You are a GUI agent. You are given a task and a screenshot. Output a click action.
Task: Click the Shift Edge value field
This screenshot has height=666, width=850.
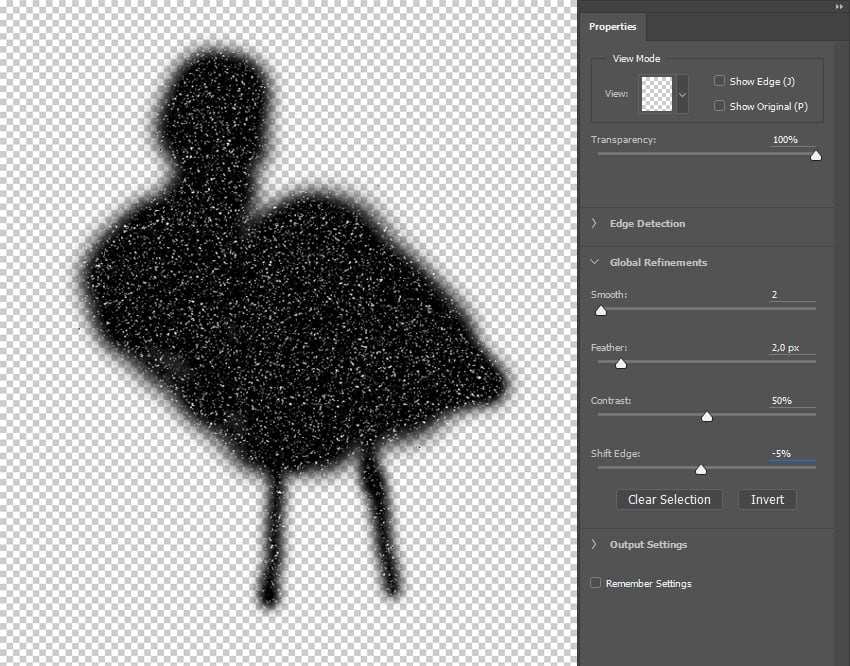point(792,454)
